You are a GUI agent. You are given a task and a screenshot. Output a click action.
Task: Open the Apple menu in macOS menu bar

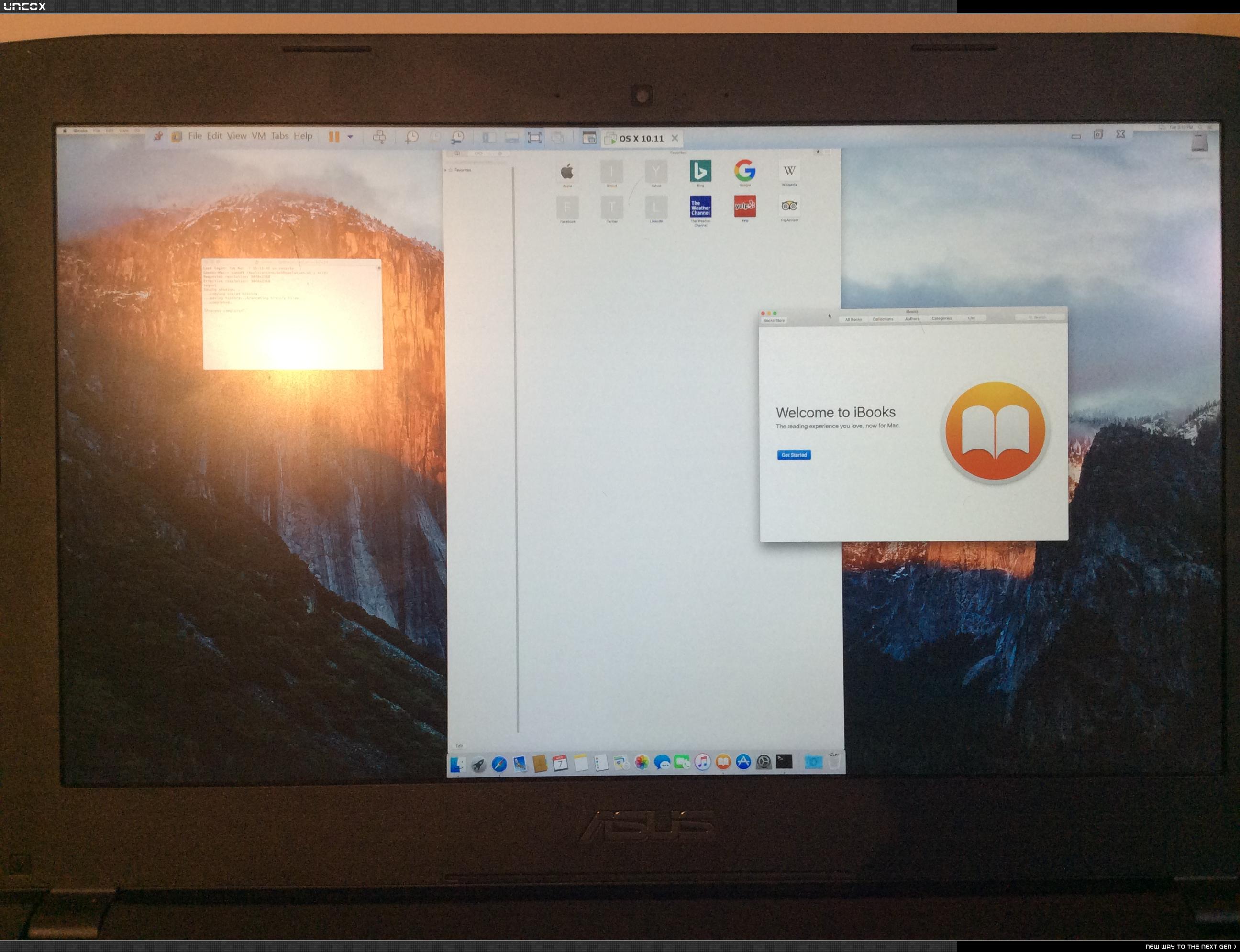[65, 131]
